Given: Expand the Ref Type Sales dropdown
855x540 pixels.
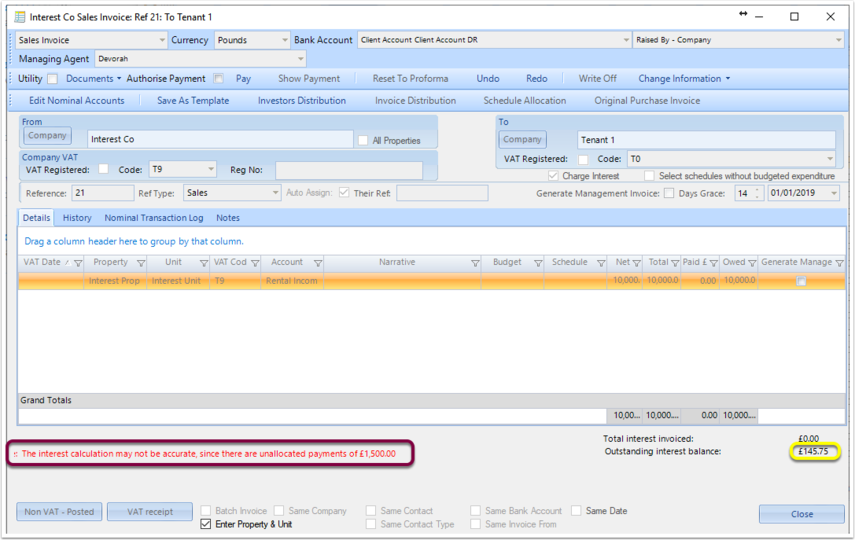Looking at the screenshot, I should click(x=275, y=193).
